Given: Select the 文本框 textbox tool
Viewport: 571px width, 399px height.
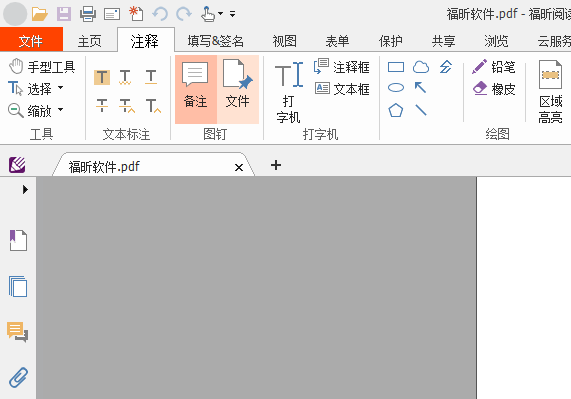Looking at the screenshot, I should 342,88.
